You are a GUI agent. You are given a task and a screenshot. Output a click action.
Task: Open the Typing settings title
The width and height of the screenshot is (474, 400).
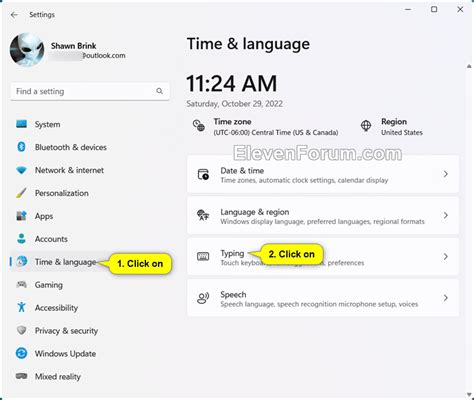(x=232, y=253)
